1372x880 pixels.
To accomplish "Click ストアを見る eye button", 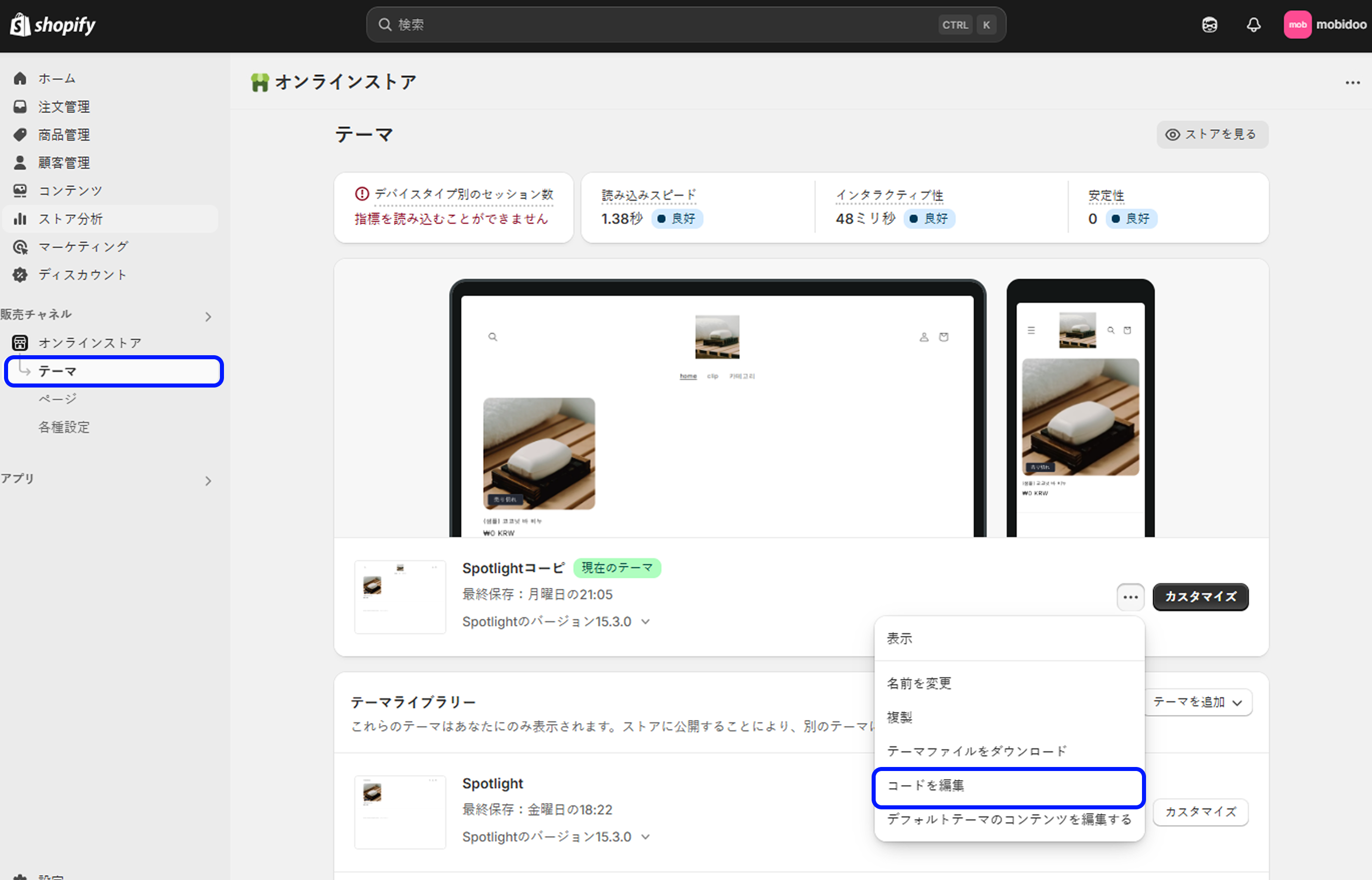I will [1212, 134].
